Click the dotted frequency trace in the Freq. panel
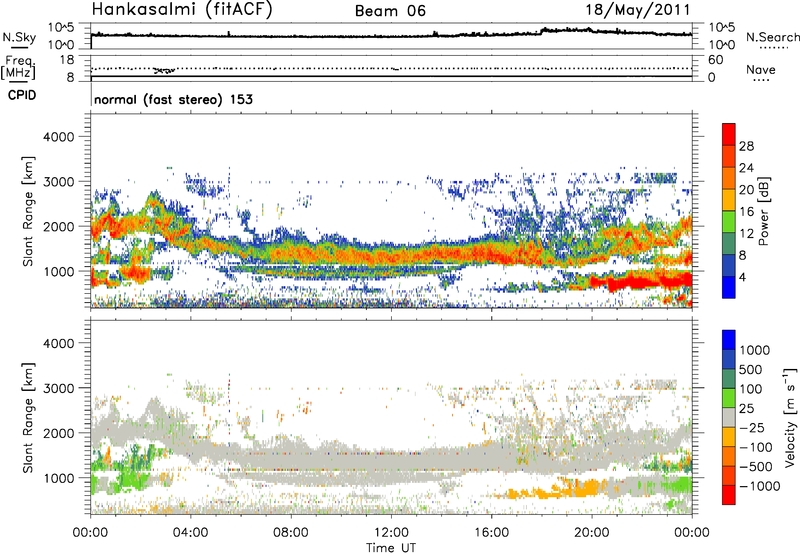Viewport: 800px width, 554px height. (x=391, y=68)
